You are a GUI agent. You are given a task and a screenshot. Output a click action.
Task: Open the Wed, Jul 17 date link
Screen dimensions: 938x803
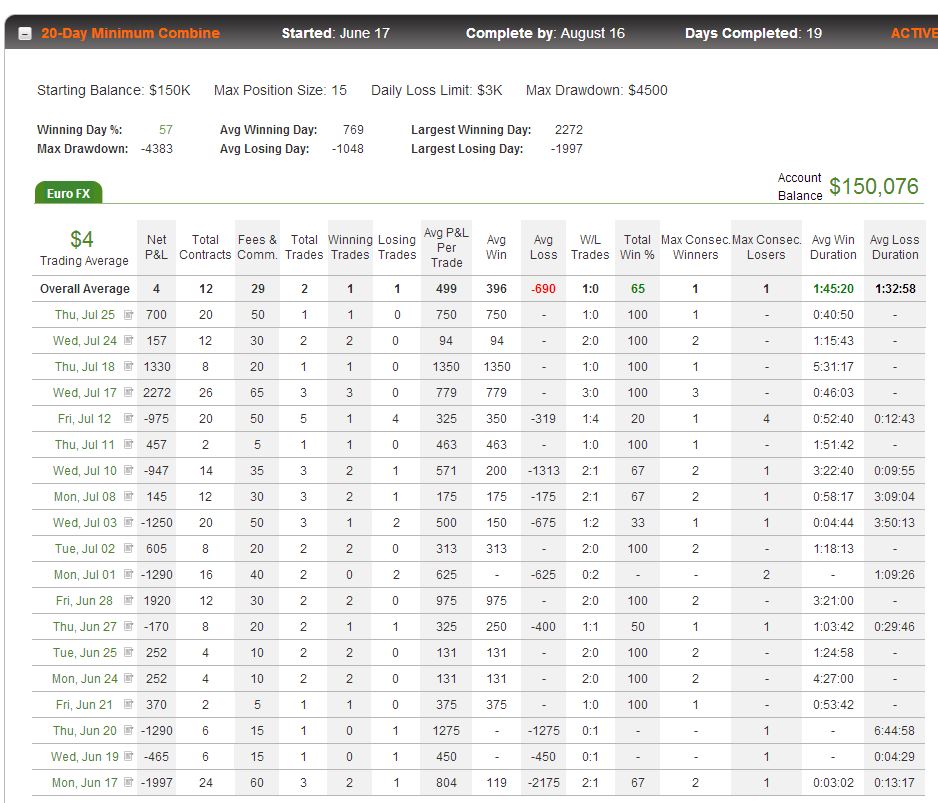(x=84, y=393)
